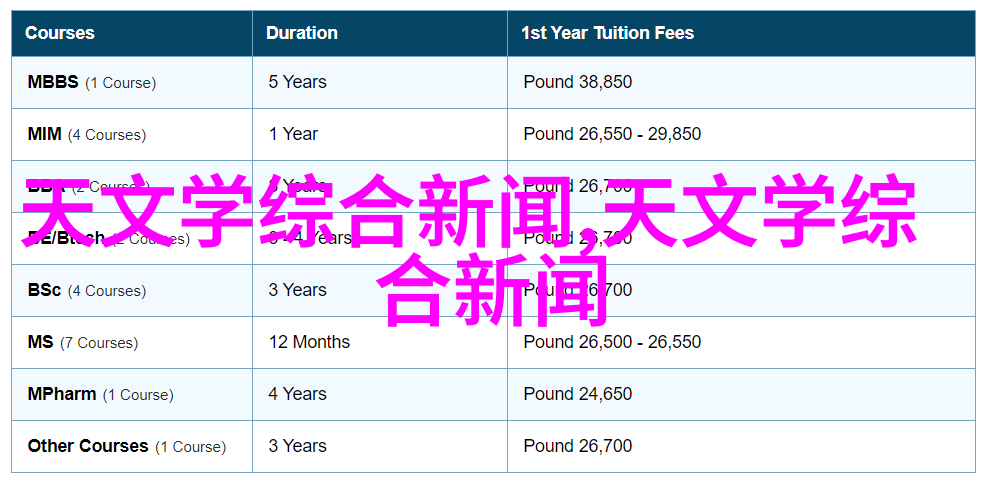This screenshot has width=984, height=483.
Task: Click the magenta Chinese overlay headline text
Action: tap(472, 250)
